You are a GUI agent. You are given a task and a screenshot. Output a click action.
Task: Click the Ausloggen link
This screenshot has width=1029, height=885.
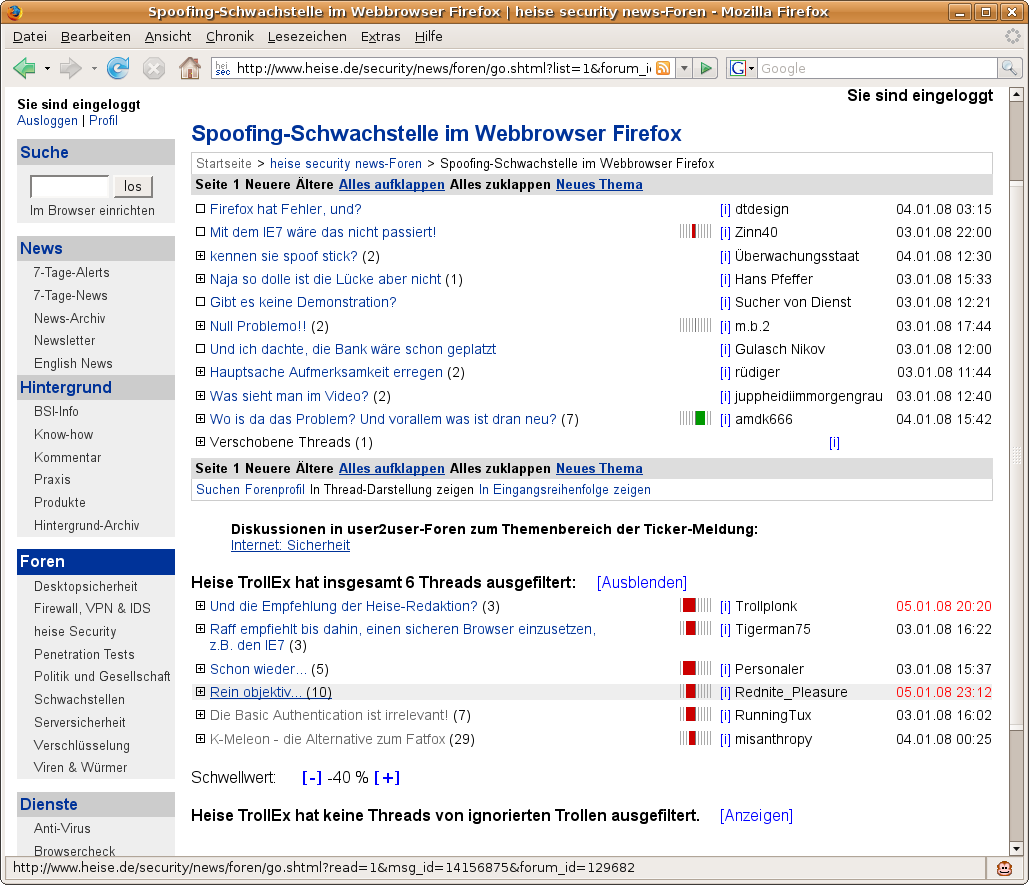coord(47,121)
